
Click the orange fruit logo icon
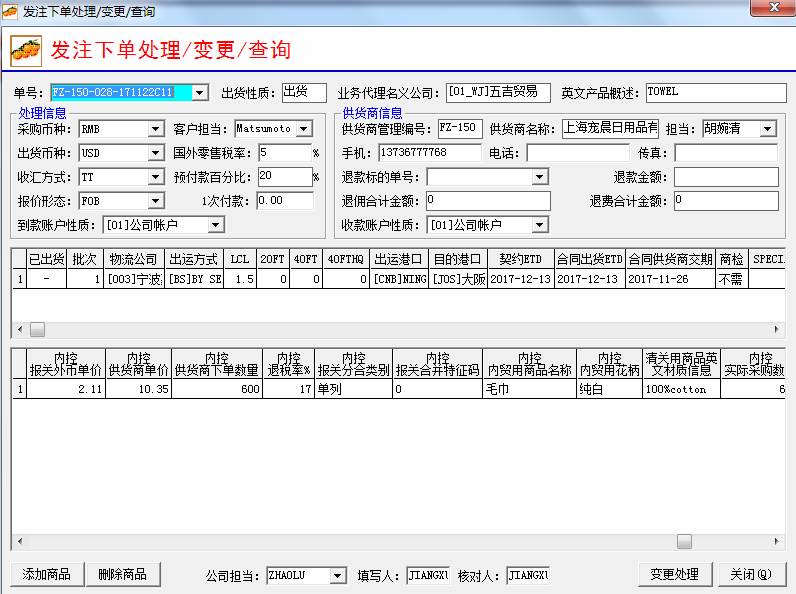26,51
